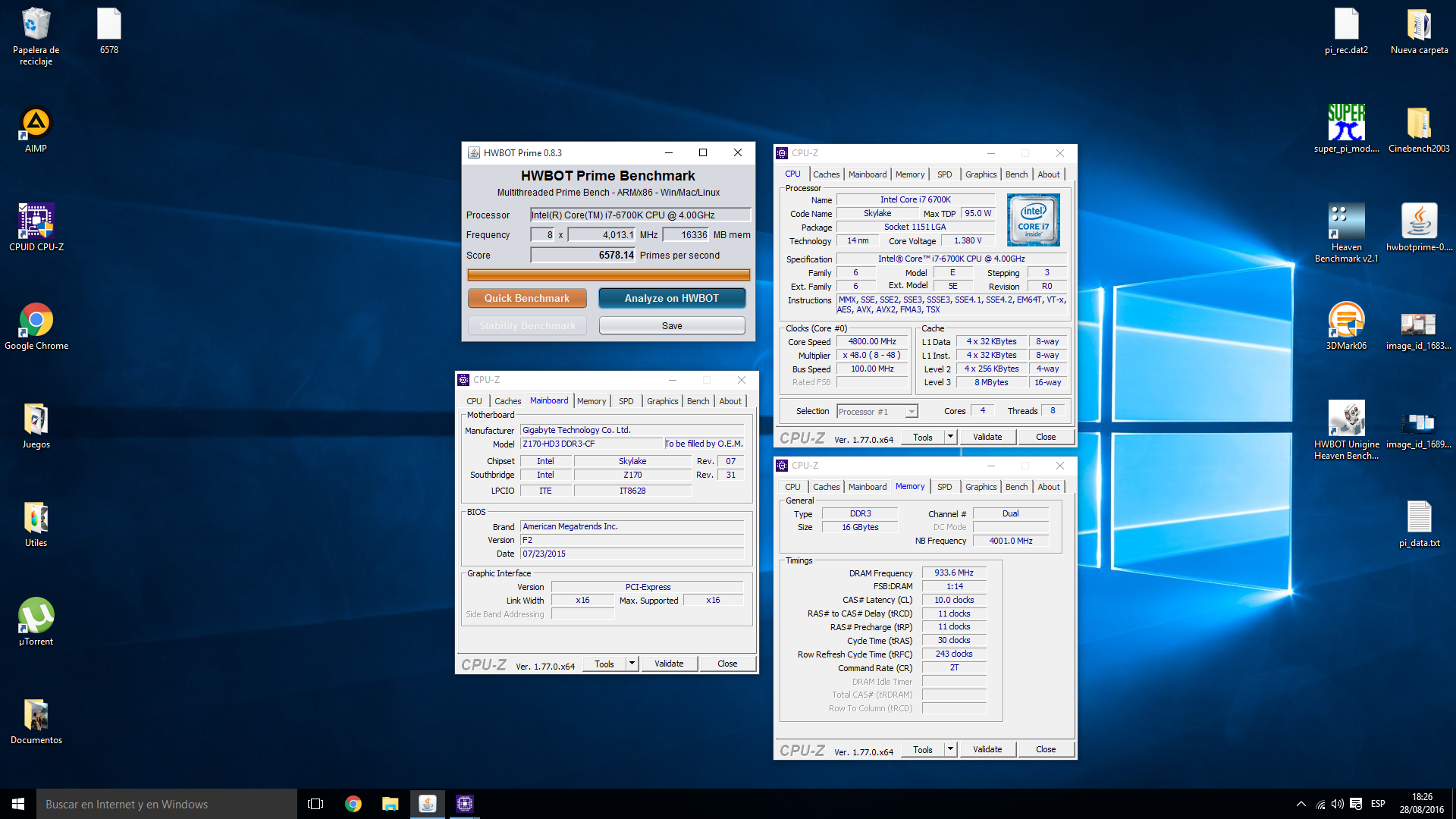Click the Windows Start button
Image resolution: width=1456 pixels, height=819 pixels.
[x=18, y=804]
